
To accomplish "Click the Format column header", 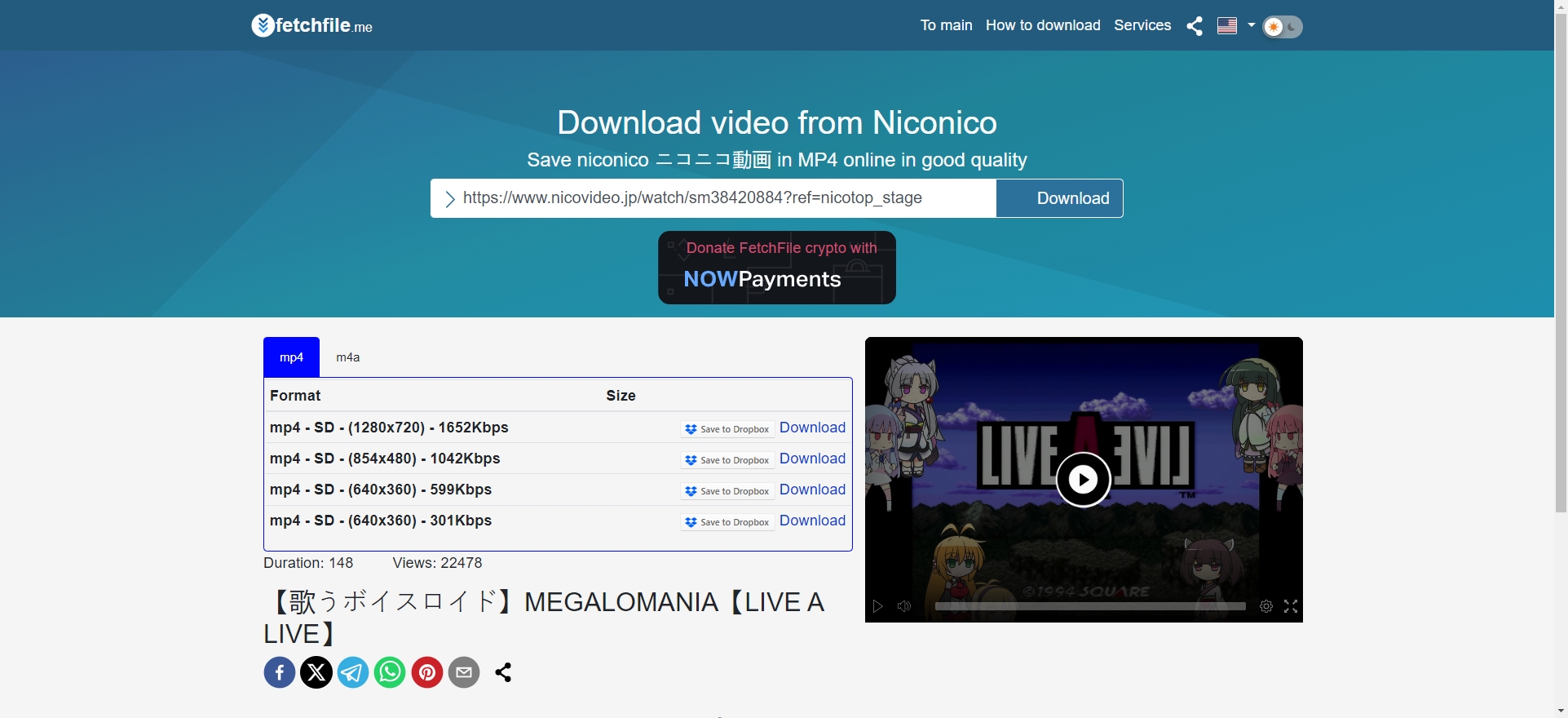I will pos(295,396).
